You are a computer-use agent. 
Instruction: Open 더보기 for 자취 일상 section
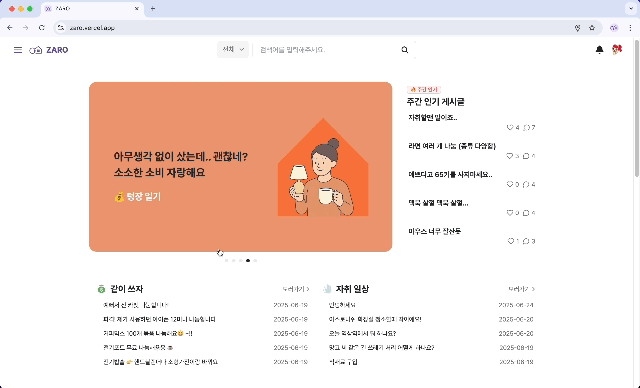(x=521, y=289)
